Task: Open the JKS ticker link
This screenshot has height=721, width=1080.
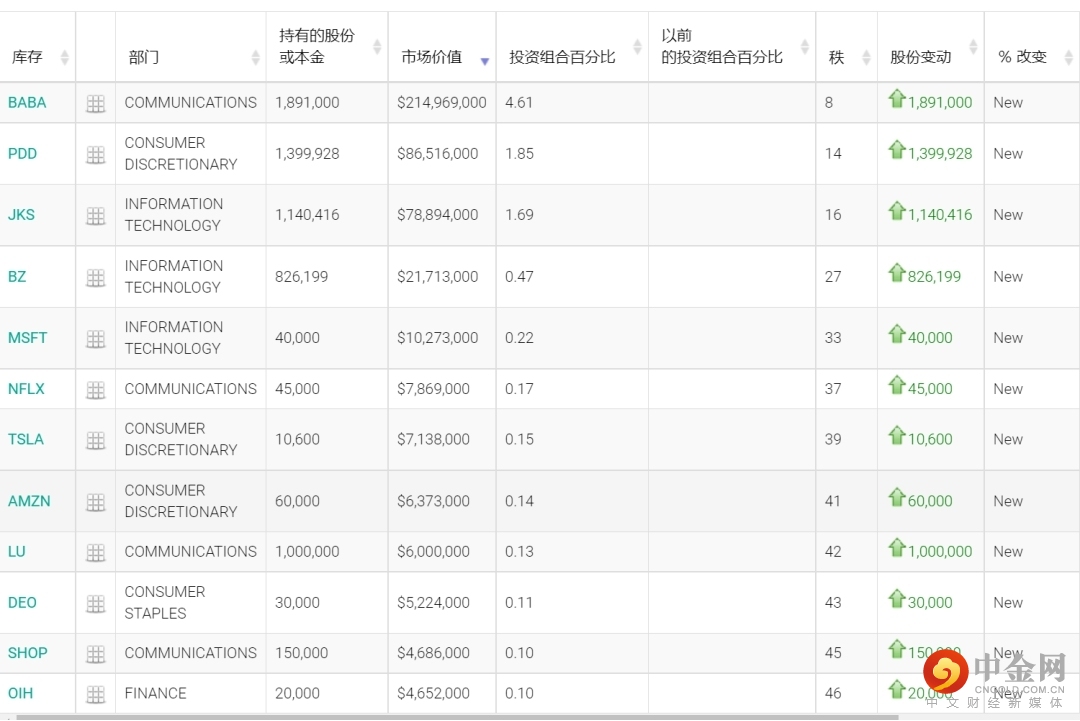Action: 21,215
